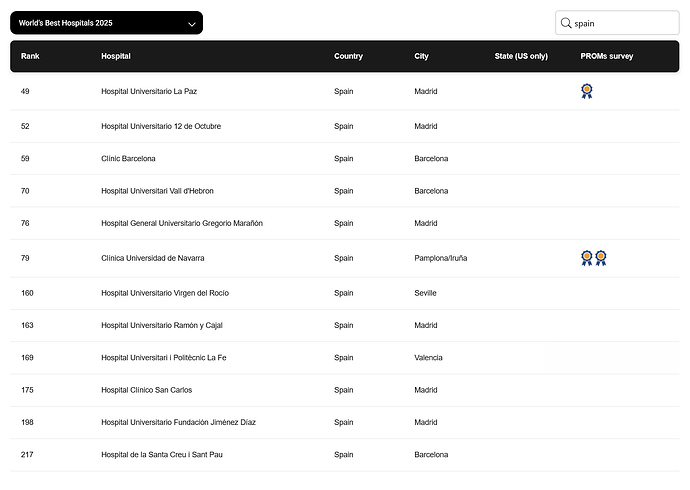Click Madrid in the La Paz row

(426, 91)
